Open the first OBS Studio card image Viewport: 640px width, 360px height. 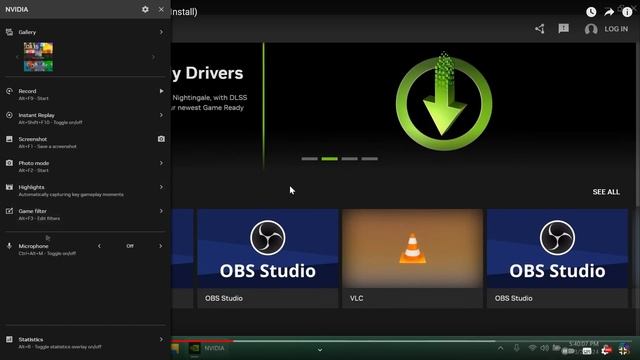point(268,249)
